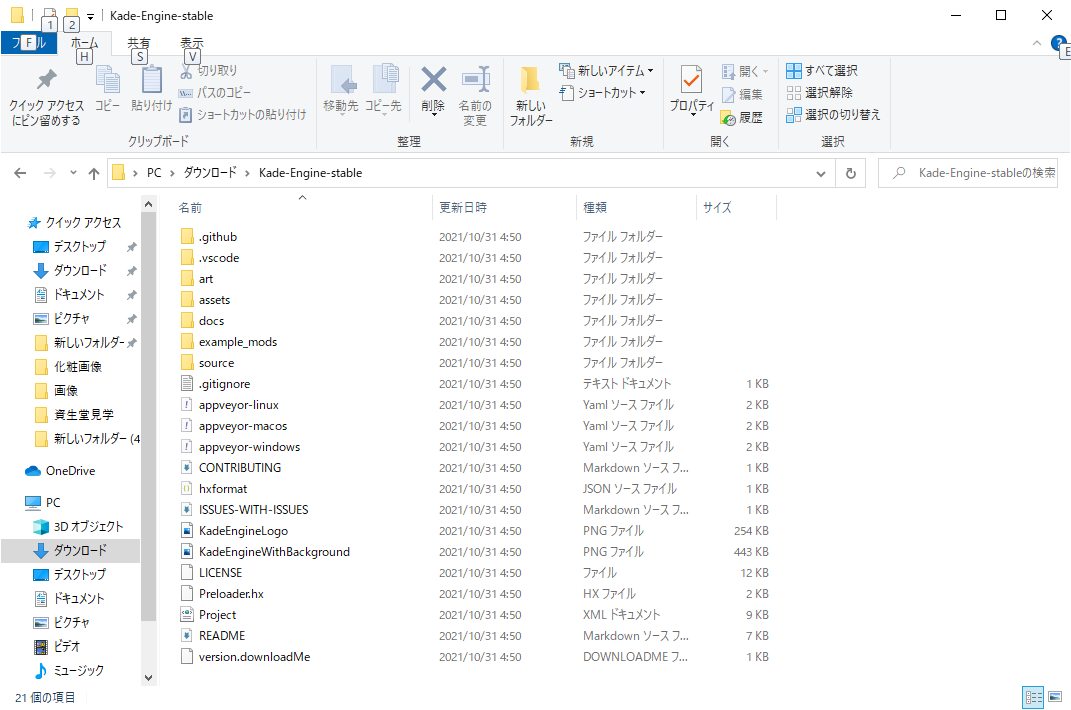
Task: Click Paste shortcut (ショートカットの貼り付け)
Action: pos(242,115)
